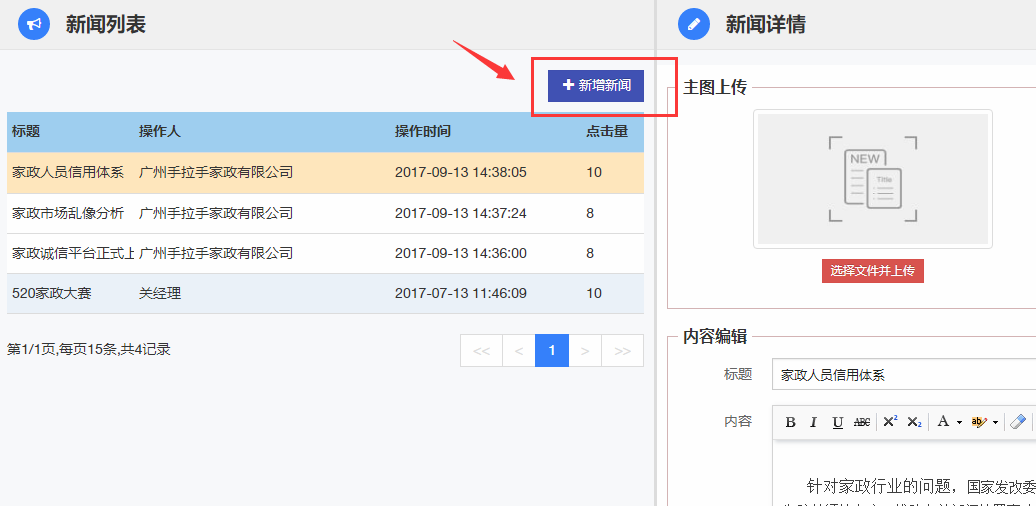Image resolution: width=1036 pixels, height=506 pixels.
Task: Go to last page with >> button
Action: coord(622,351)
